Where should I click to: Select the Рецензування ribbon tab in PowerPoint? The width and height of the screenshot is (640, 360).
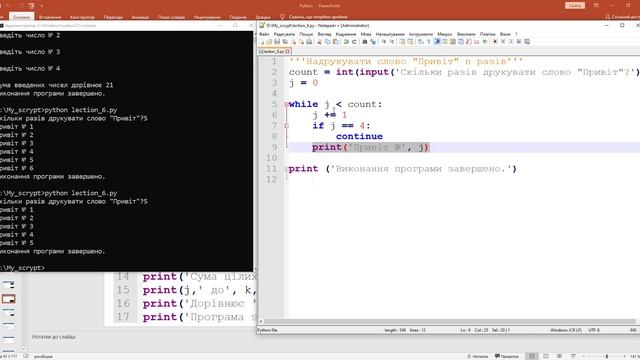207,17
